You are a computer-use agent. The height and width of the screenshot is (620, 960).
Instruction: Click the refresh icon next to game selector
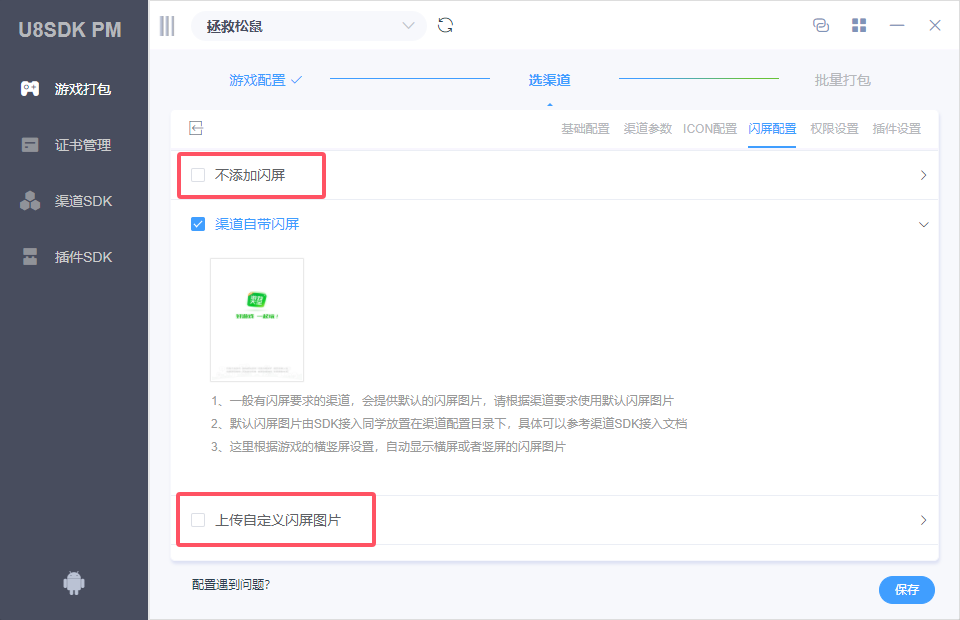(x=445, y=25)
